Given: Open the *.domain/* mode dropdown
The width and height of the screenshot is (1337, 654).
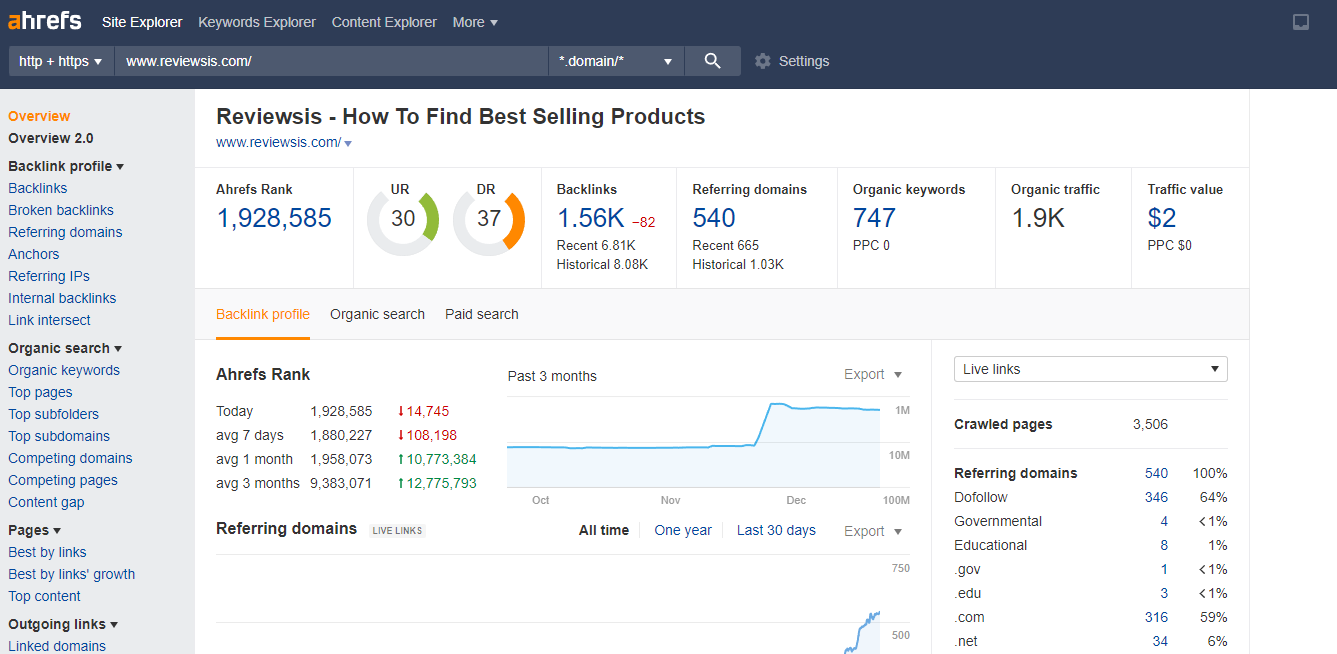Looking at the screenshot, I should [615, 61].
